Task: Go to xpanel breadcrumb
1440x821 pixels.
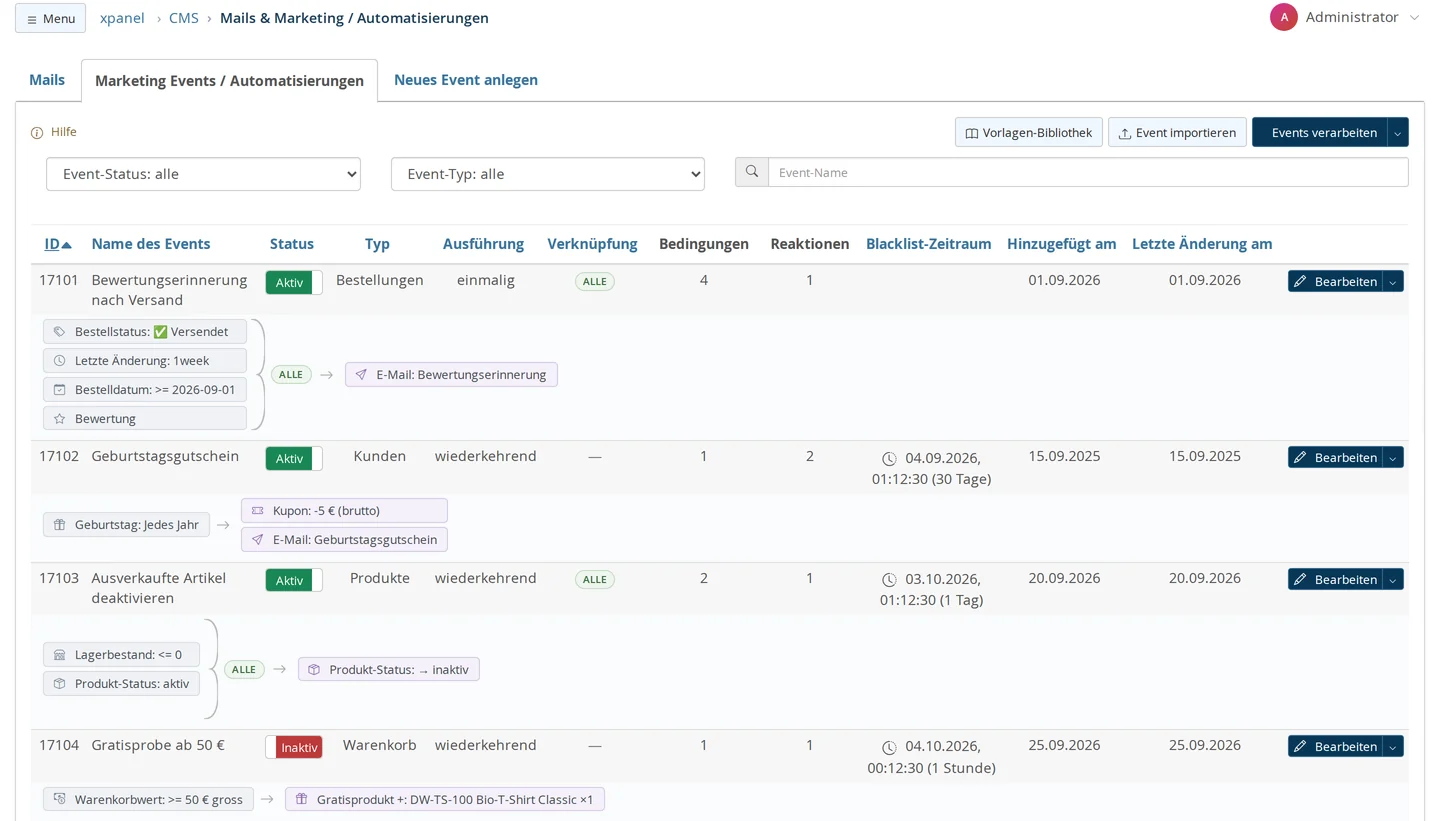Action: (122, 18)
